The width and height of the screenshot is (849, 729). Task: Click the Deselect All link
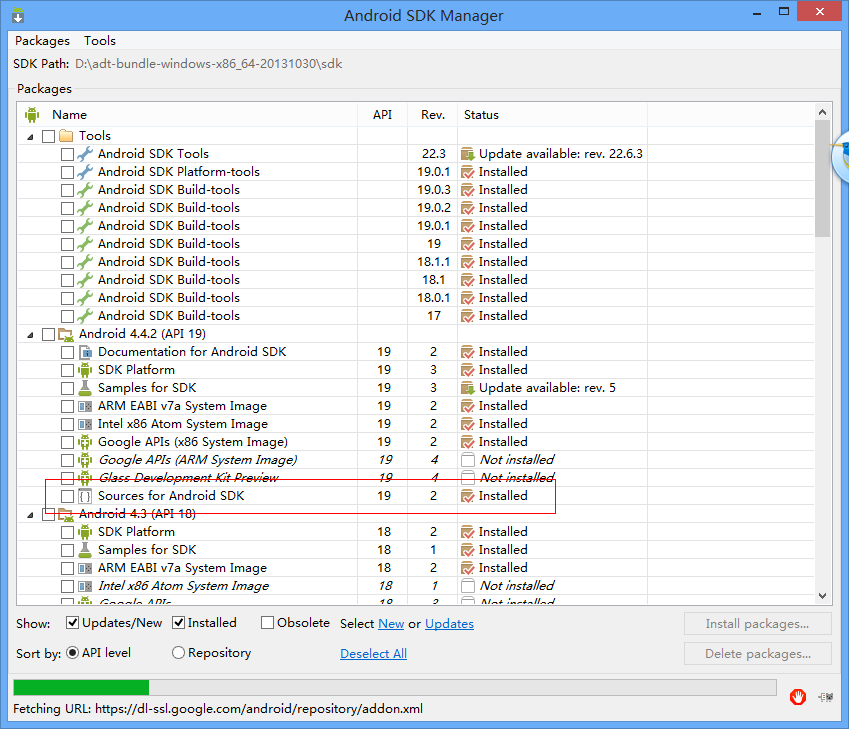click(x=373, y=654)
